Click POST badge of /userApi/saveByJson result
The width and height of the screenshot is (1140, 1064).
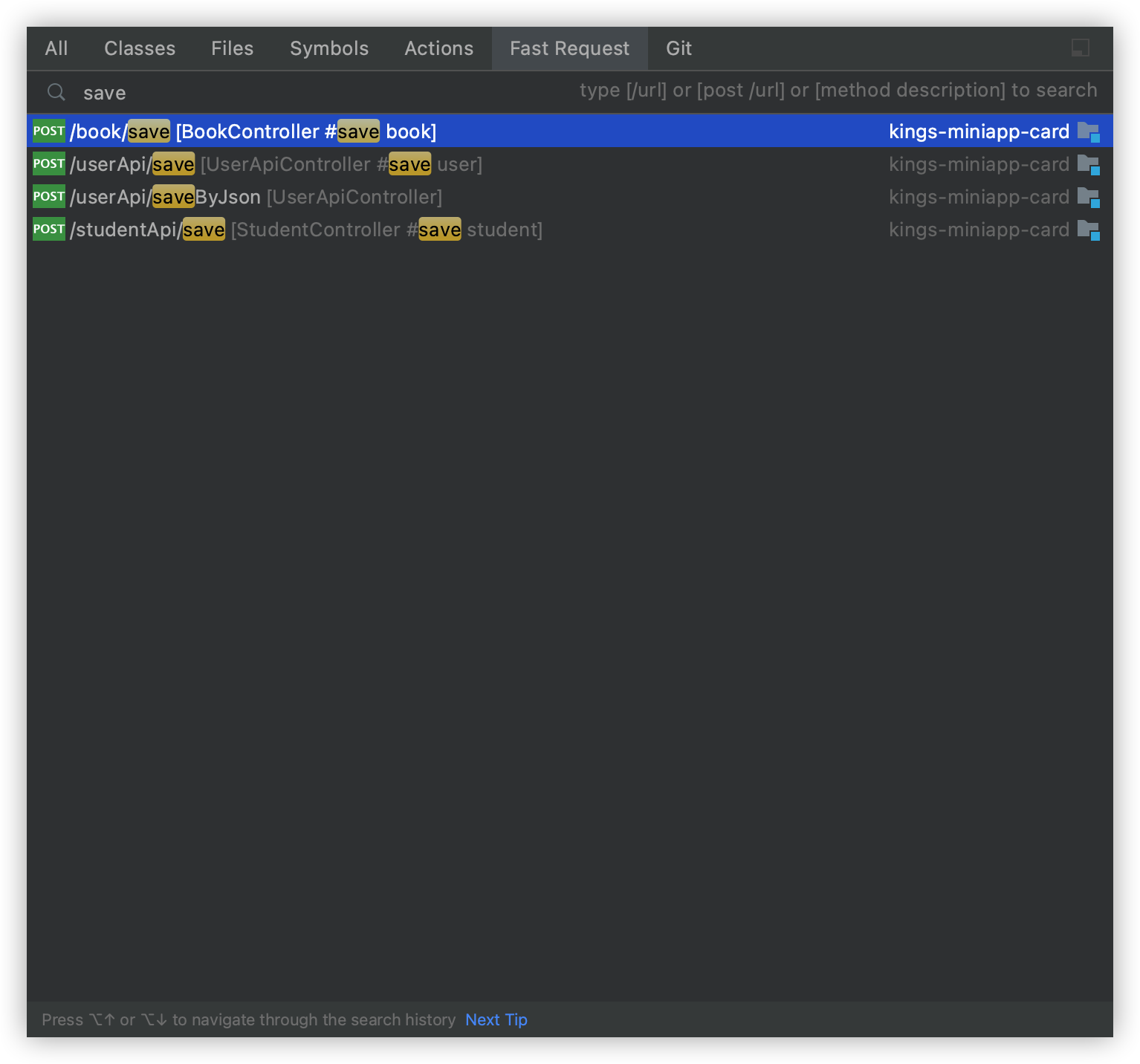point(49,197)
